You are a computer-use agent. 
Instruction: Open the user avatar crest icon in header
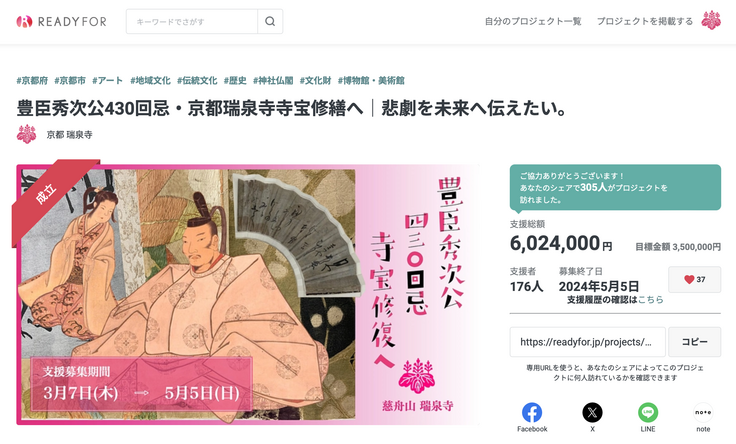(711, 21)
